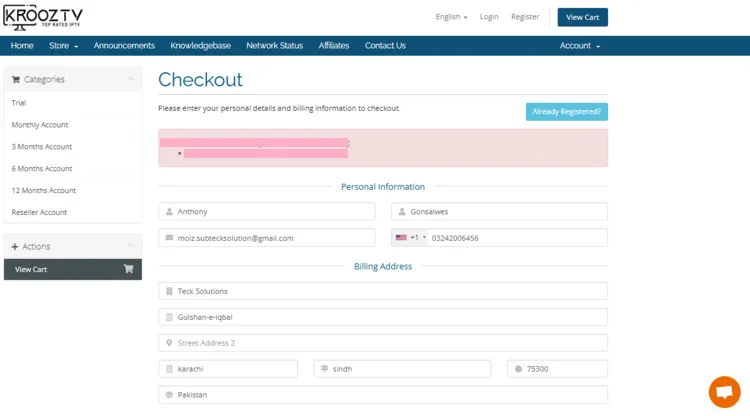The width and height of the screenshot is (750, 416).
Task: Click the person icon in last name field
Action: tap(402, 211)
